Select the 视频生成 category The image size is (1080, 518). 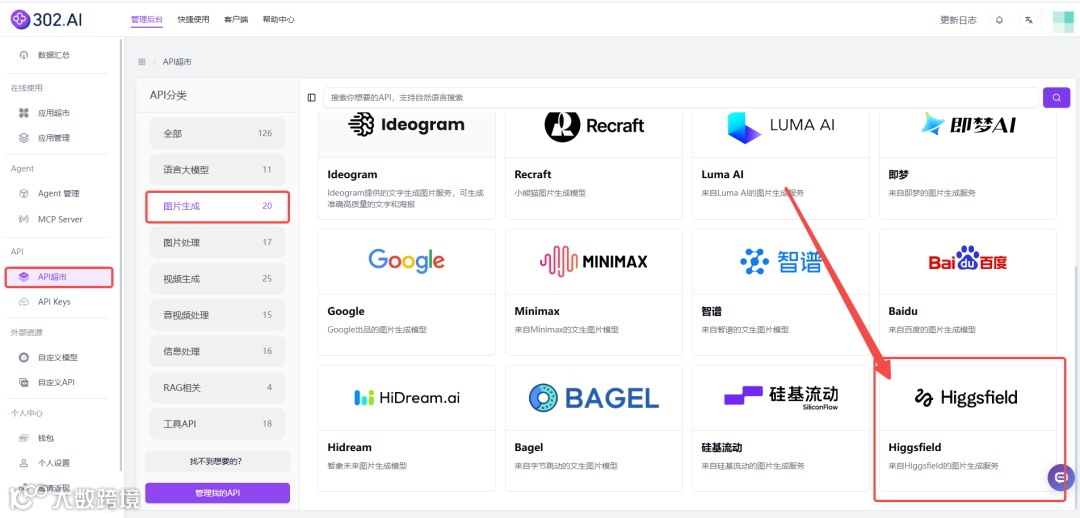(x=218, y=279)
